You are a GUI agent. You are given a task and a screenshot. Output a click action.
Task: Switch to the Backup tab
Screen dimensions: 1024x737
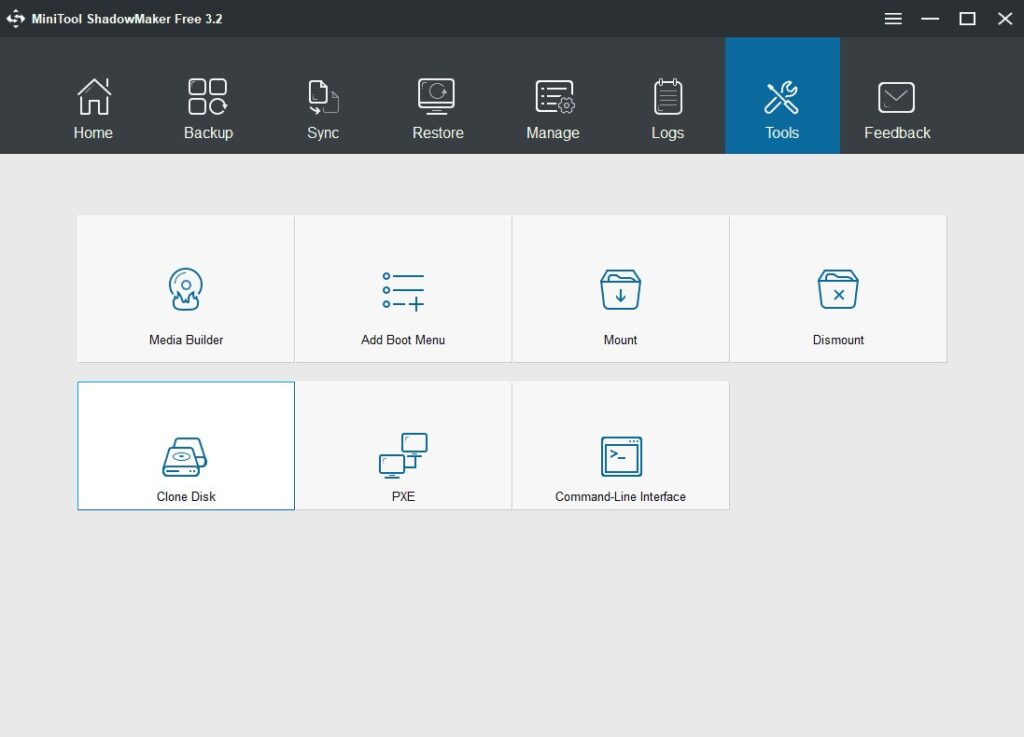(208, 110)
